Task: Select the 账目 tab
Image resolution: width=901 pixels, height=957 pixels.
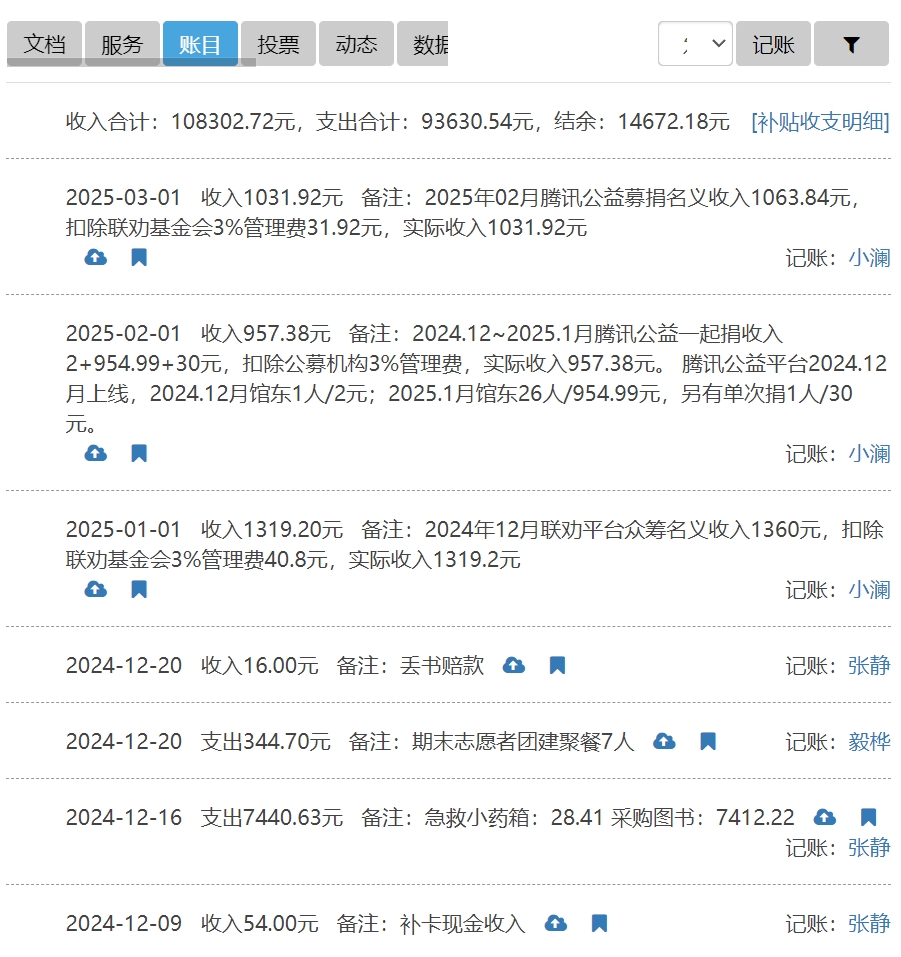Action: point(200,44)
